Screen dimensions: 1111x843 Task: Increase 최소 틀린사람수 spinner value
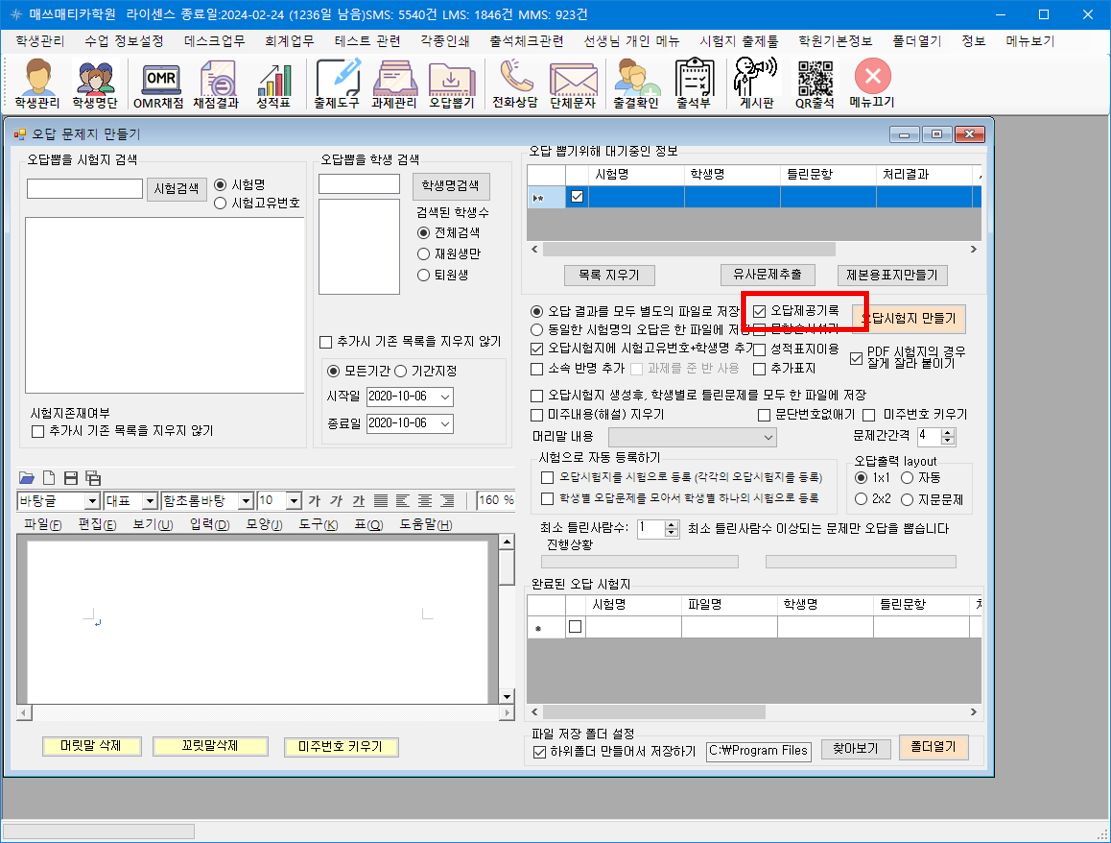click(672, 525)
